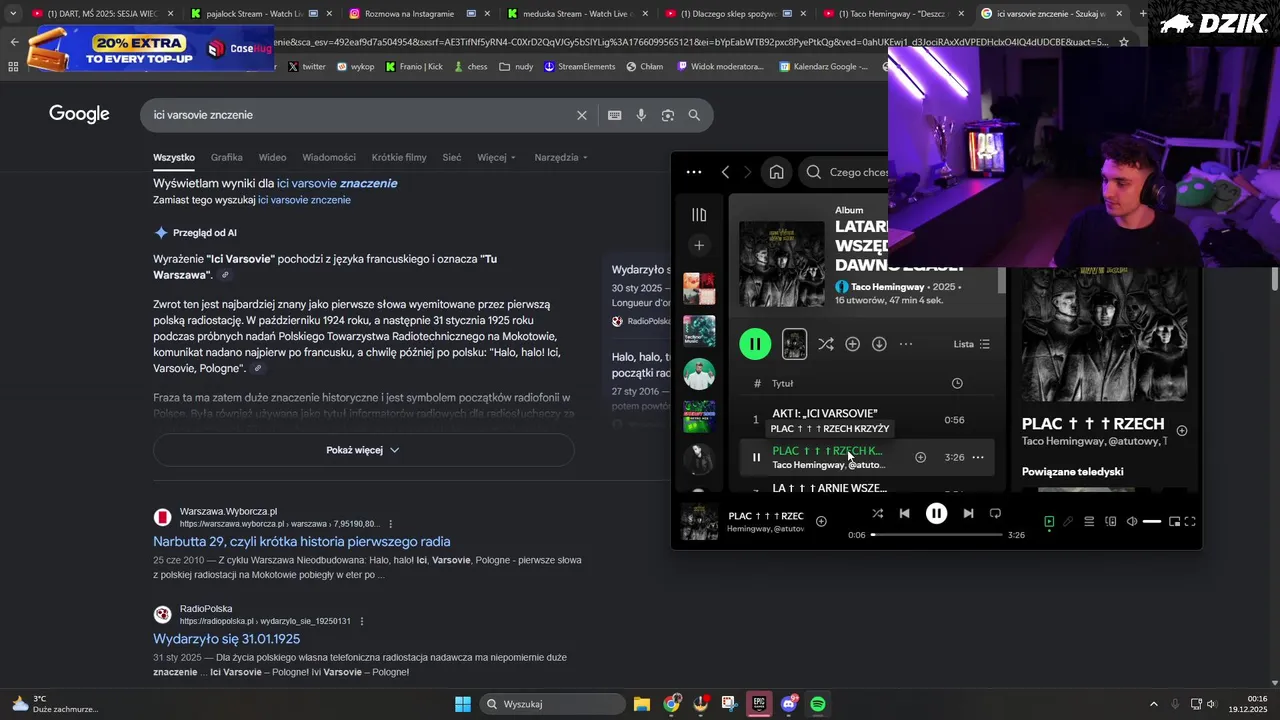Viewport: 1280px width, 720px height.
Task: Skip to next track in player bar
Action: (968, 513)
